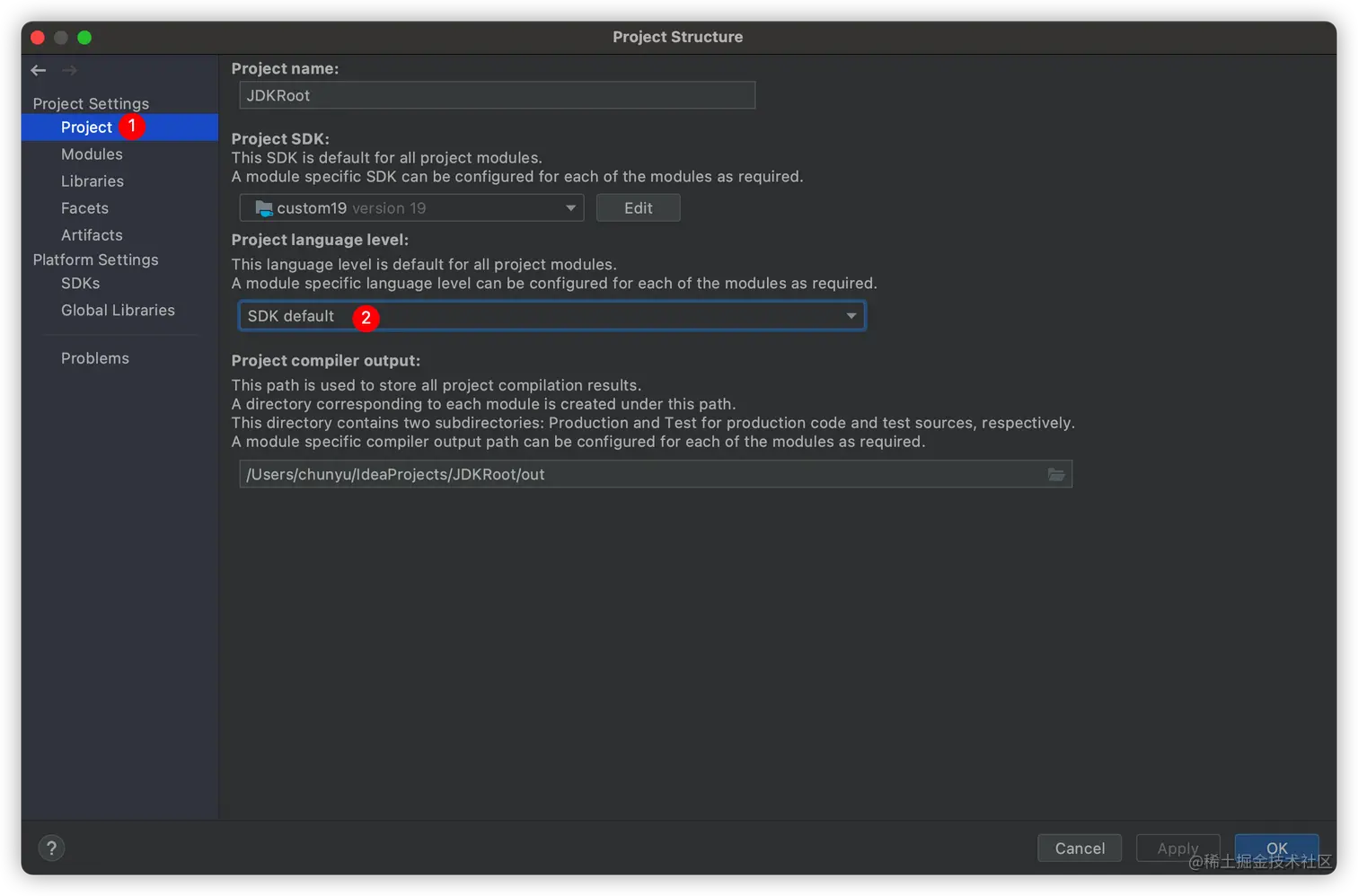
Task: Show the Problems list
Action: [95, 358]
